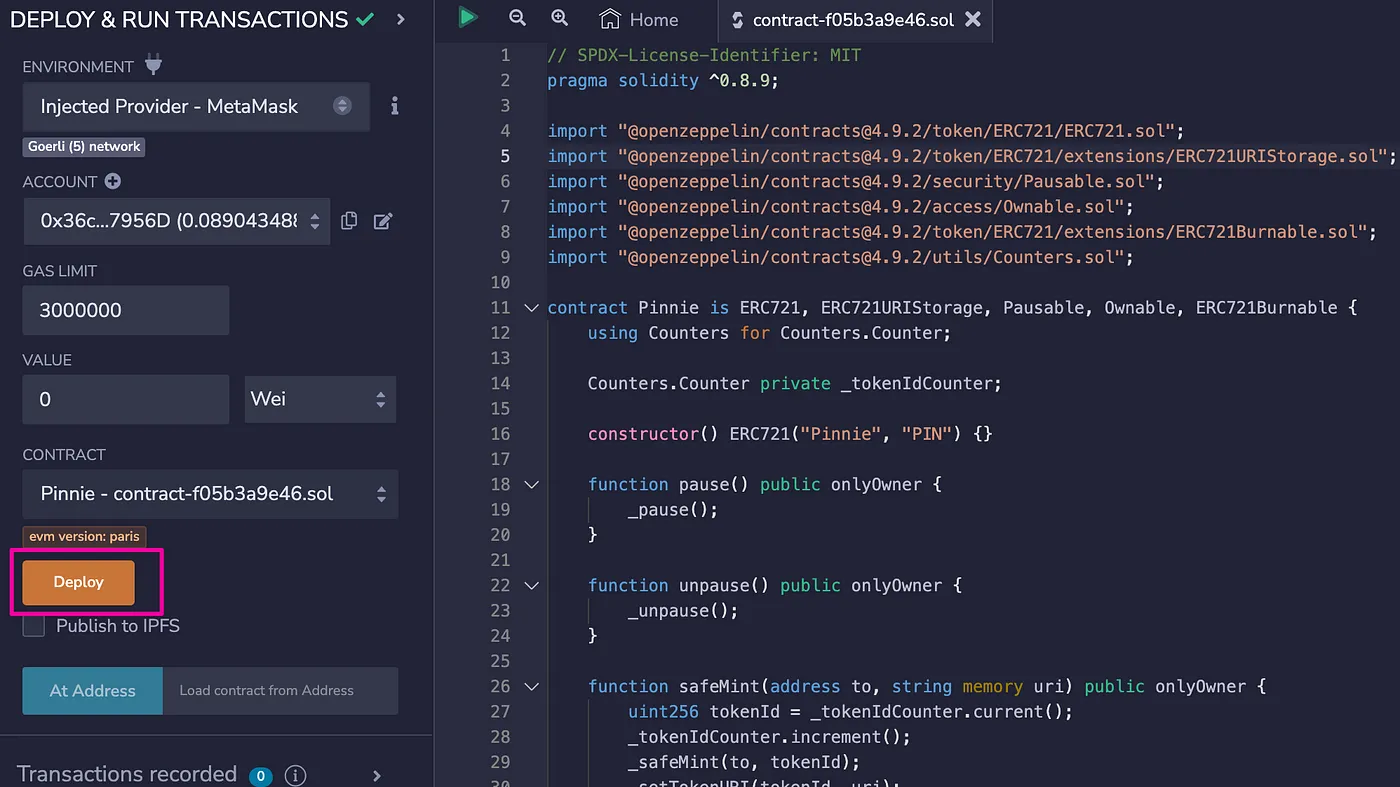
Task: Copy the account address
Action: tap(349, 221)
